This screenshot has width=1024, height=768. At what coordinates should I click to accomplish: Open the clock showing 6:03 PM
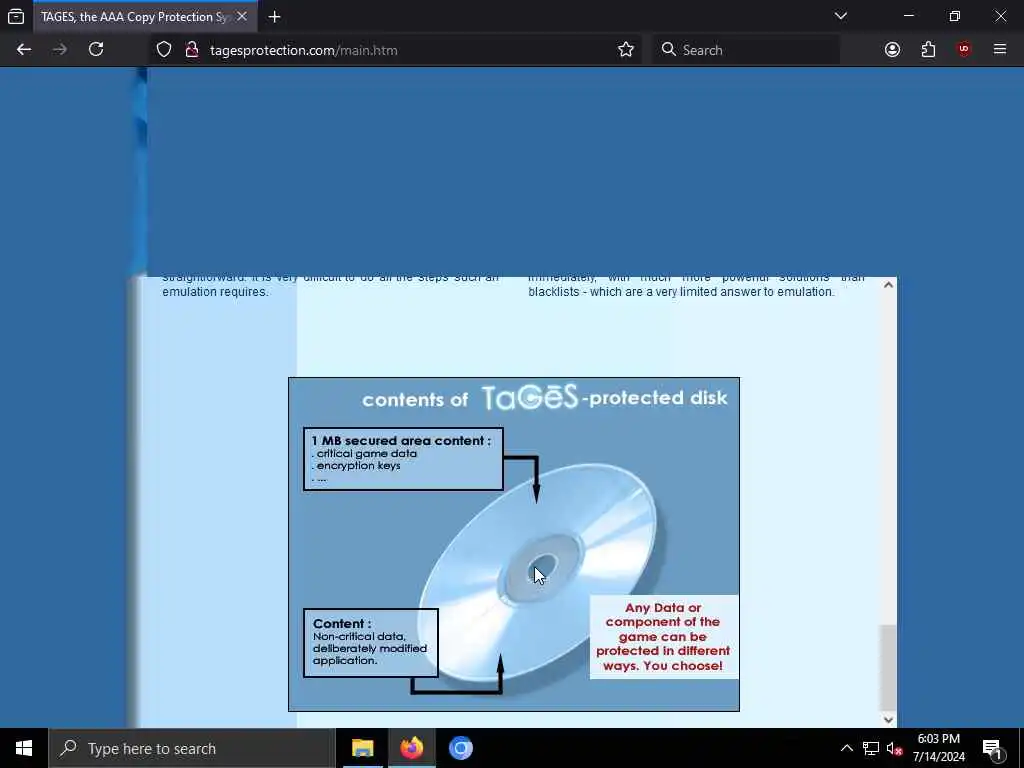tap(938, 748)
